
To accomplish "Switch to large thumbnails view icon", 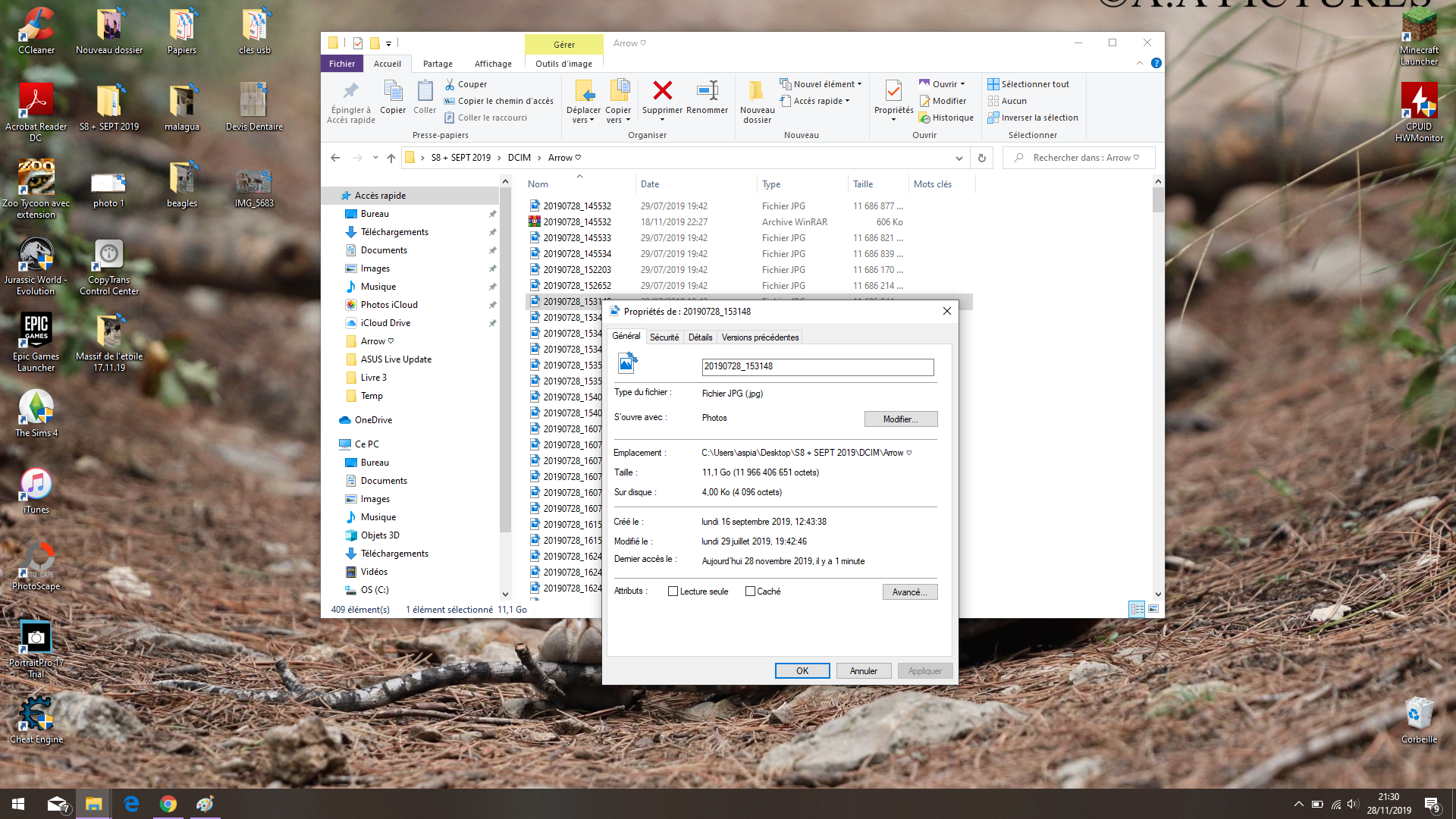I will (1153, 609).
